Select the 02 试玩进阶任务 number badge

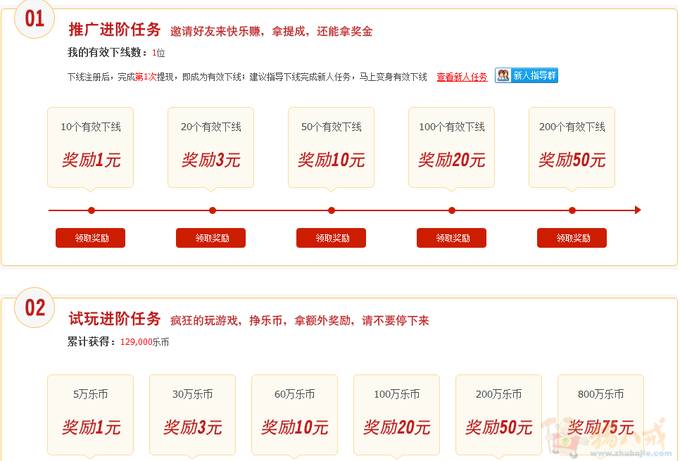[x=35, y=307]
